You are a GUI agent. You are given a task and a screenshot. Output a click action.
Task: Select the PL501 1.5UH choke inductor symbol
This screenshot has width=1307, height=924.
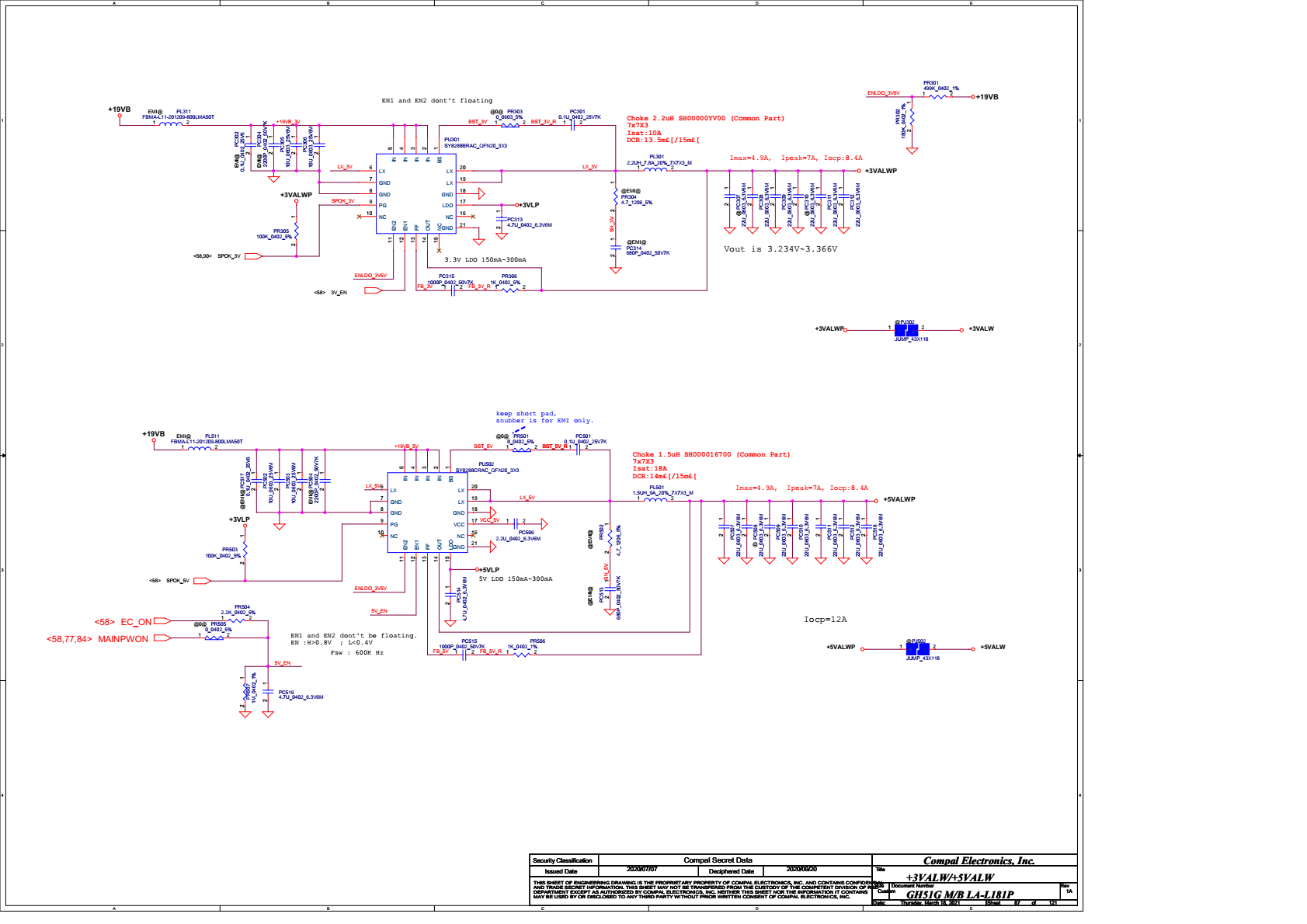655,498
